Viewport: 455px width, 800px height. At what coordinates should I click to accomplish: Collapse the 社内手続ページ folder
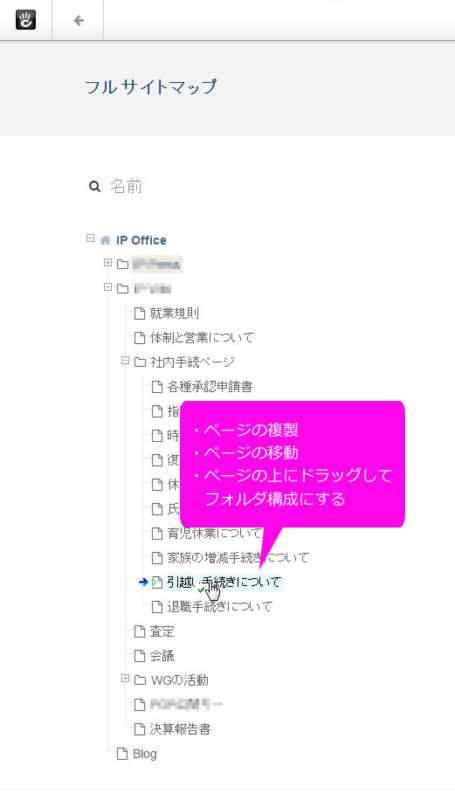125,361
